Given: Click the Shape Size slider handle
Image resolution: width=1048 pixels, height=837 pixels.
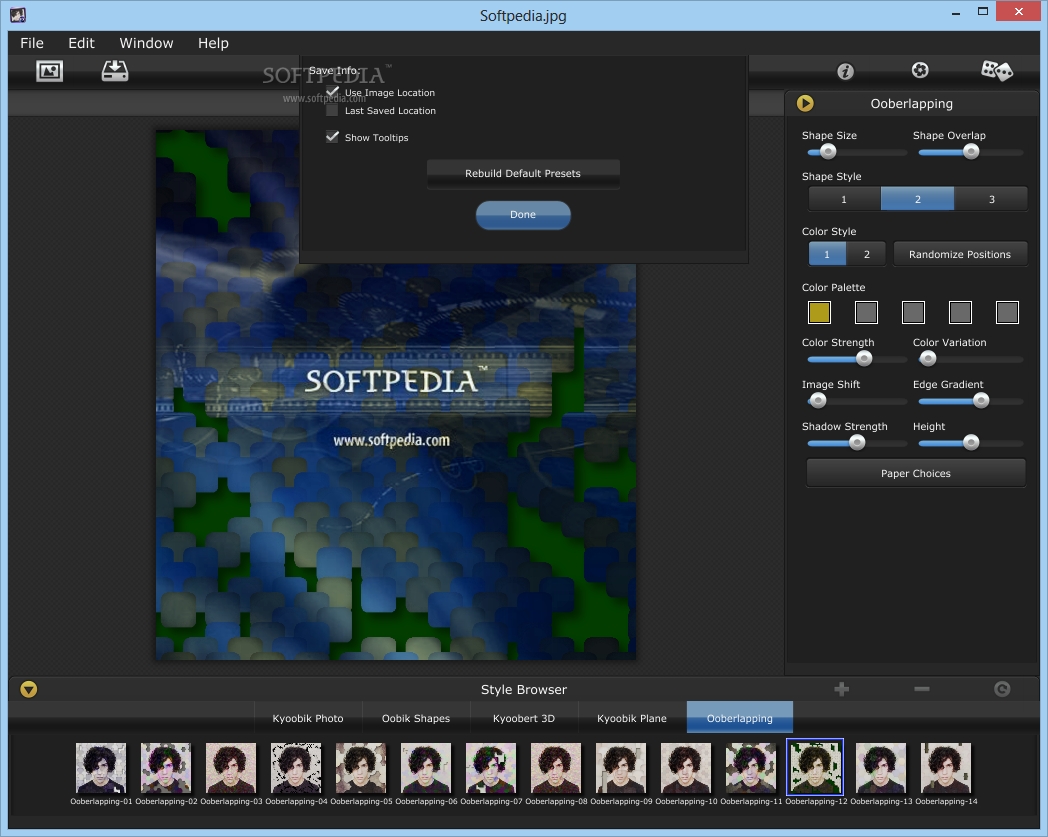Looking at the screenshot, I should pos(828,152).
